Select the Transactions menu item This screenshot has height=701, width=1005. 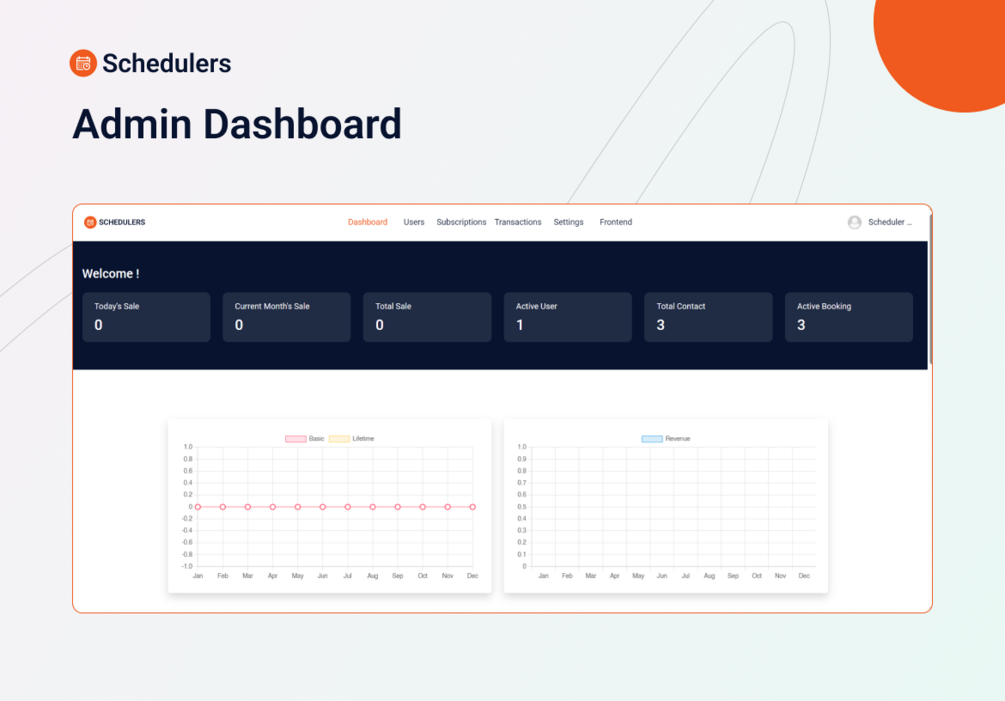518,222
